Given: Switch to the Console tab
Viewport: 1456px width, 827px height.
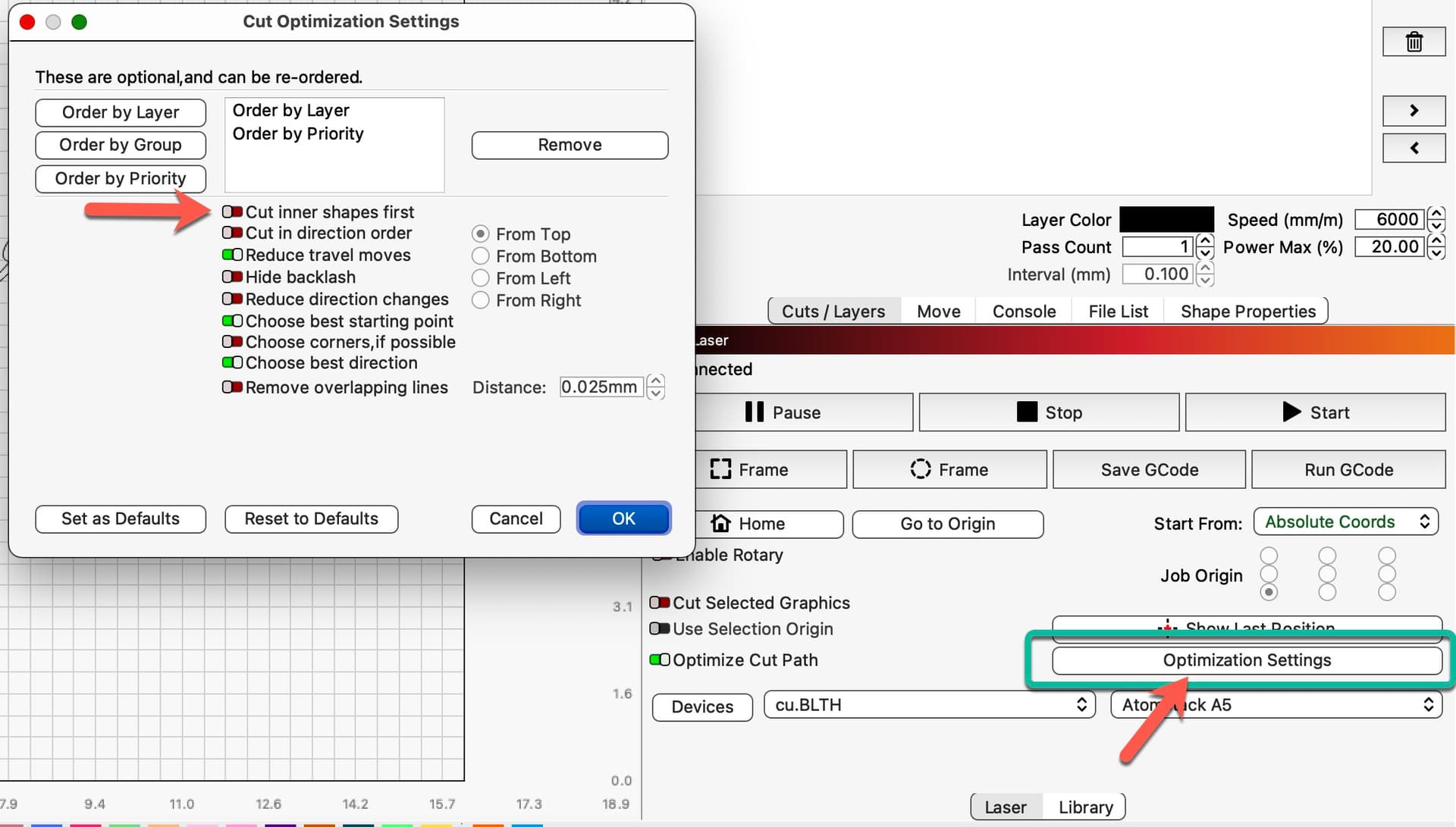Looking at the screenshot, I should pos(1024,312).
